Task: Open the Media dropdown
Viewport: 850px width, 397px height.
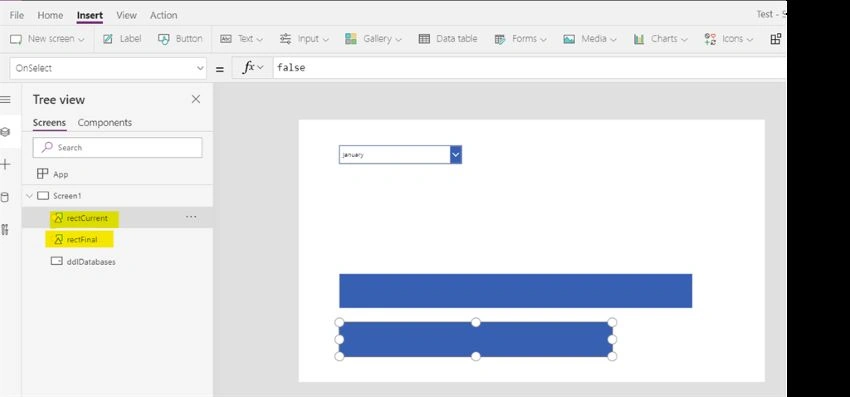Action: point(590,39)
